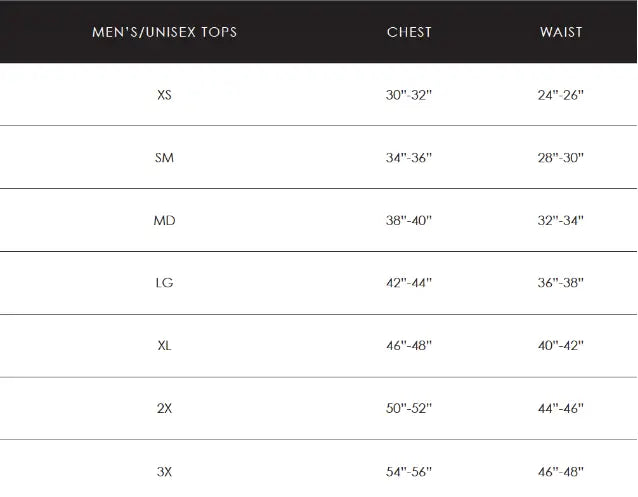The image size is (638, 497).
Task: Click the 32"-34" waist measurement
Action: coord(561,220)
